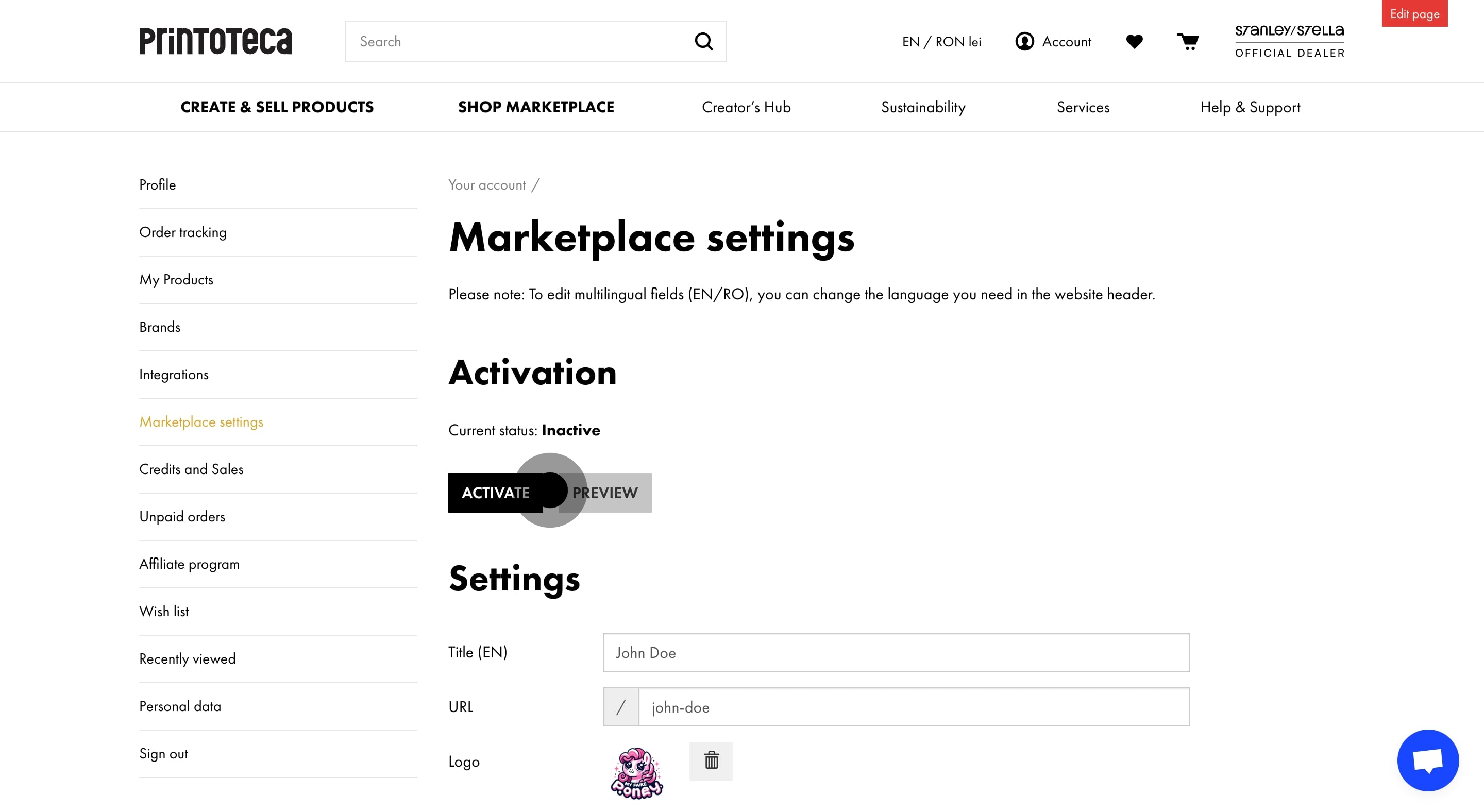The height and width of the screenshot is (812, 1484).
Task: Click the search magnifier icon
Action: point(703,41)
